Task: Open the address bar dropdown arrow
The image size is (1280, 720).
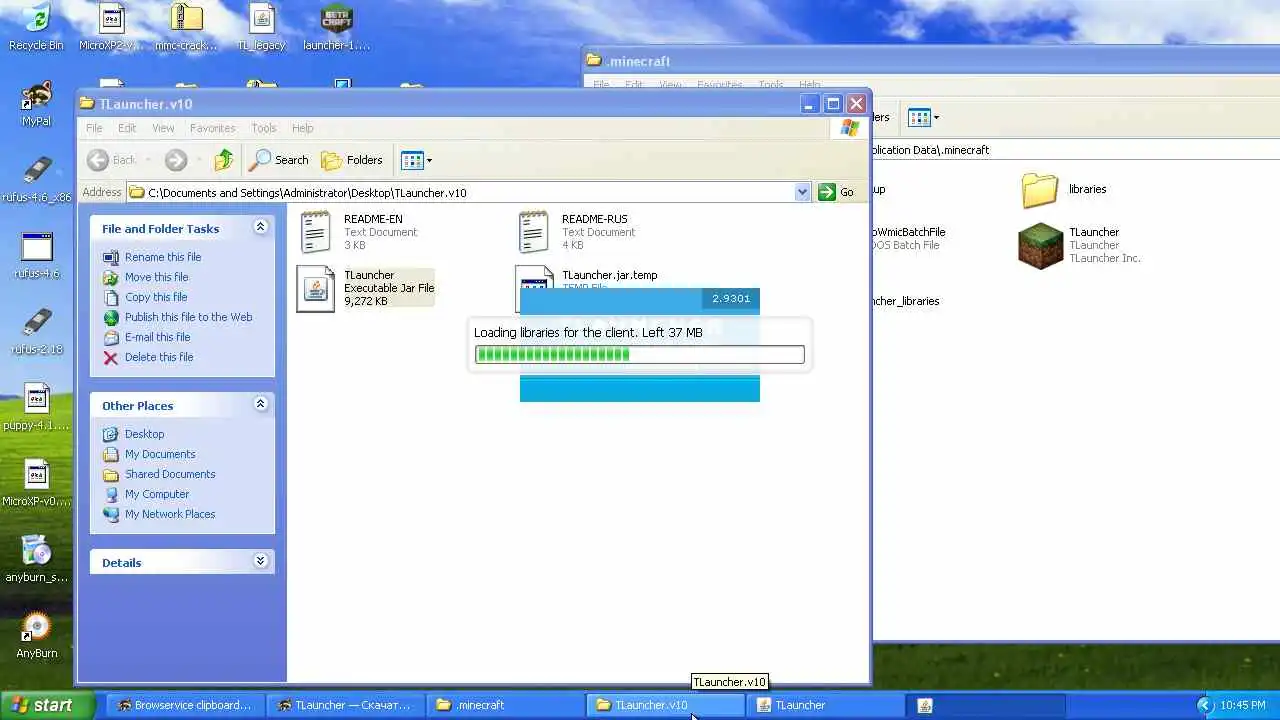Action: point(802,192)
